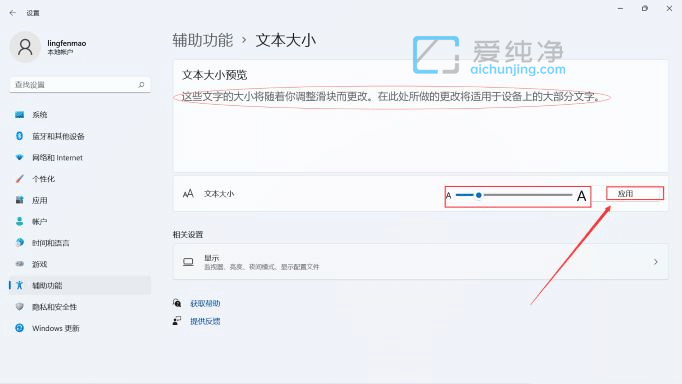Go to 网络和 Internet settings

80,157
